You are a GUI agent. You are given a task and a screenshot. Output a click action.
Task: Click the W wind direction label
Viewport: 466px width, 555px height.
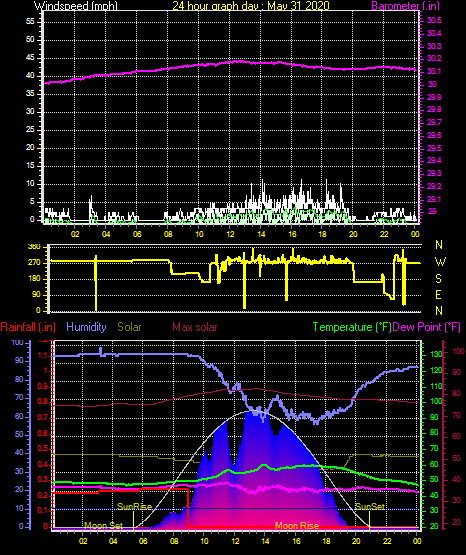tap(440, 262)
